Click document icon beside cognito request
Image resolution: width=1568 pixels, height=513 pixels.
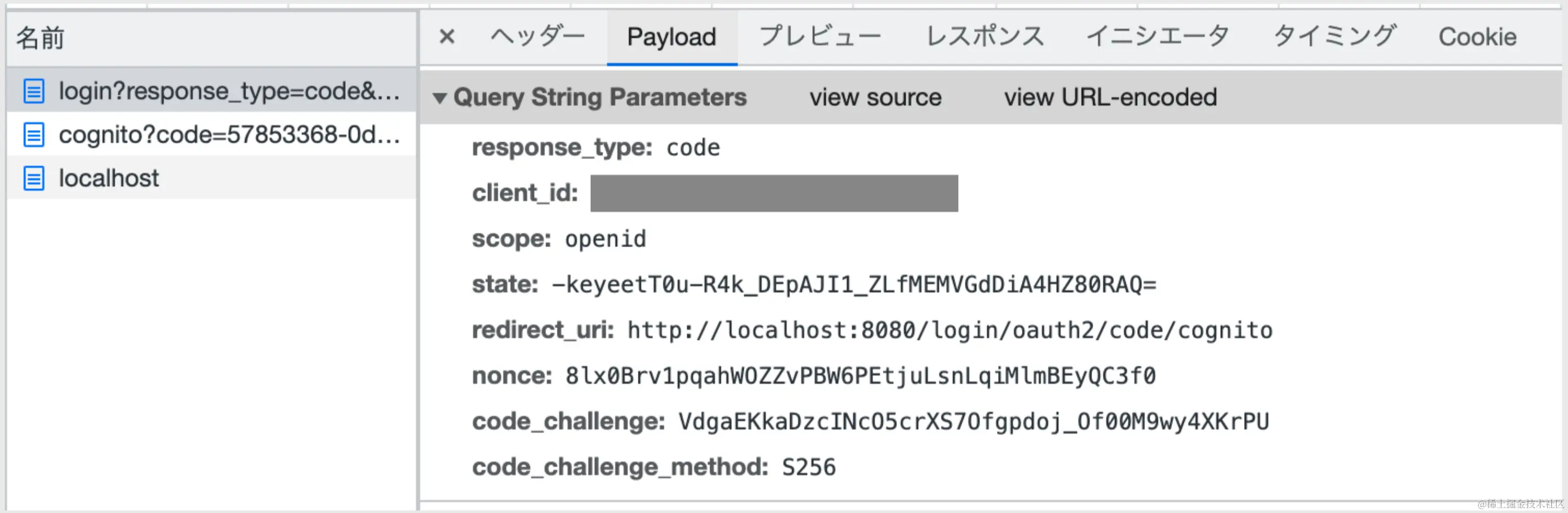tap(34, 134)
